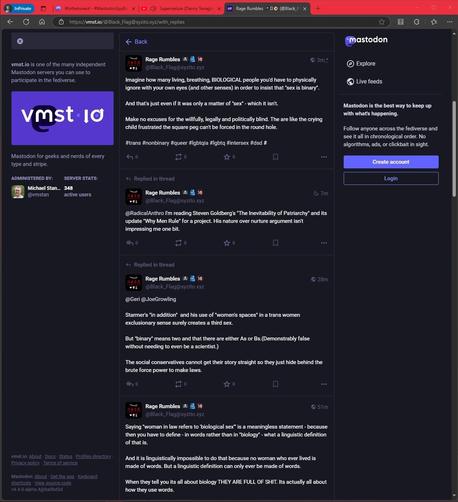Boost the Starmer 'in addition' post

[x=179, y=384]
